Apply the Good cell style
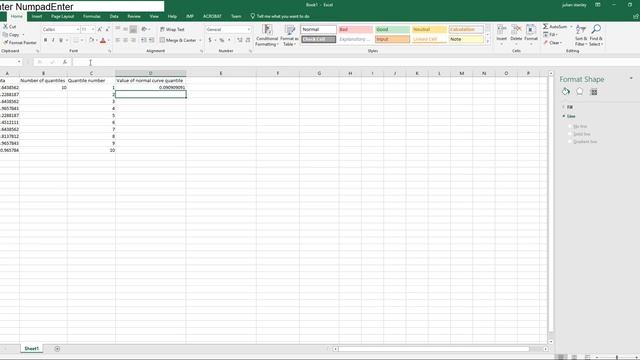The width and height of the screenshot is (640, 360). tap(392, 29)
